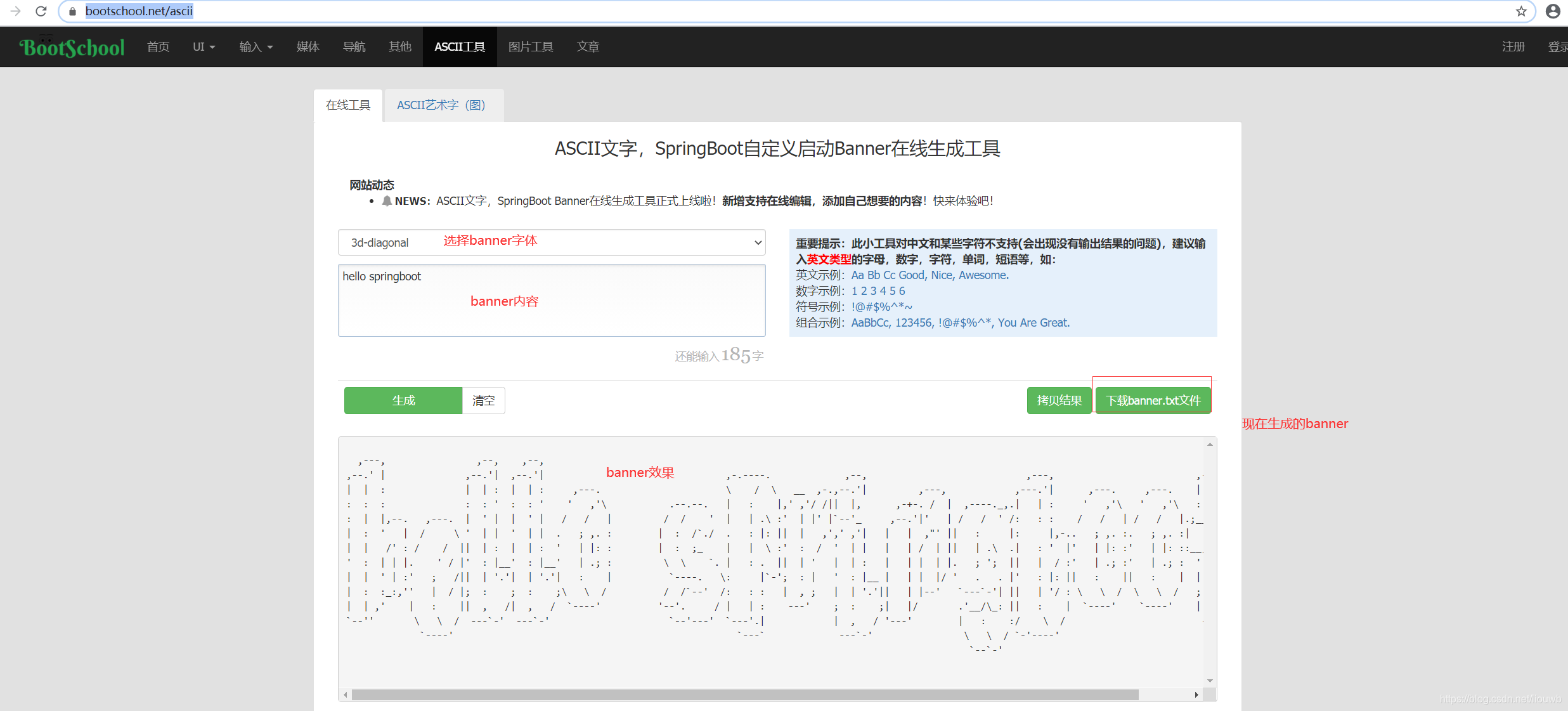
Task: Bookmark page with star icon
Action: click(1521, 11)
